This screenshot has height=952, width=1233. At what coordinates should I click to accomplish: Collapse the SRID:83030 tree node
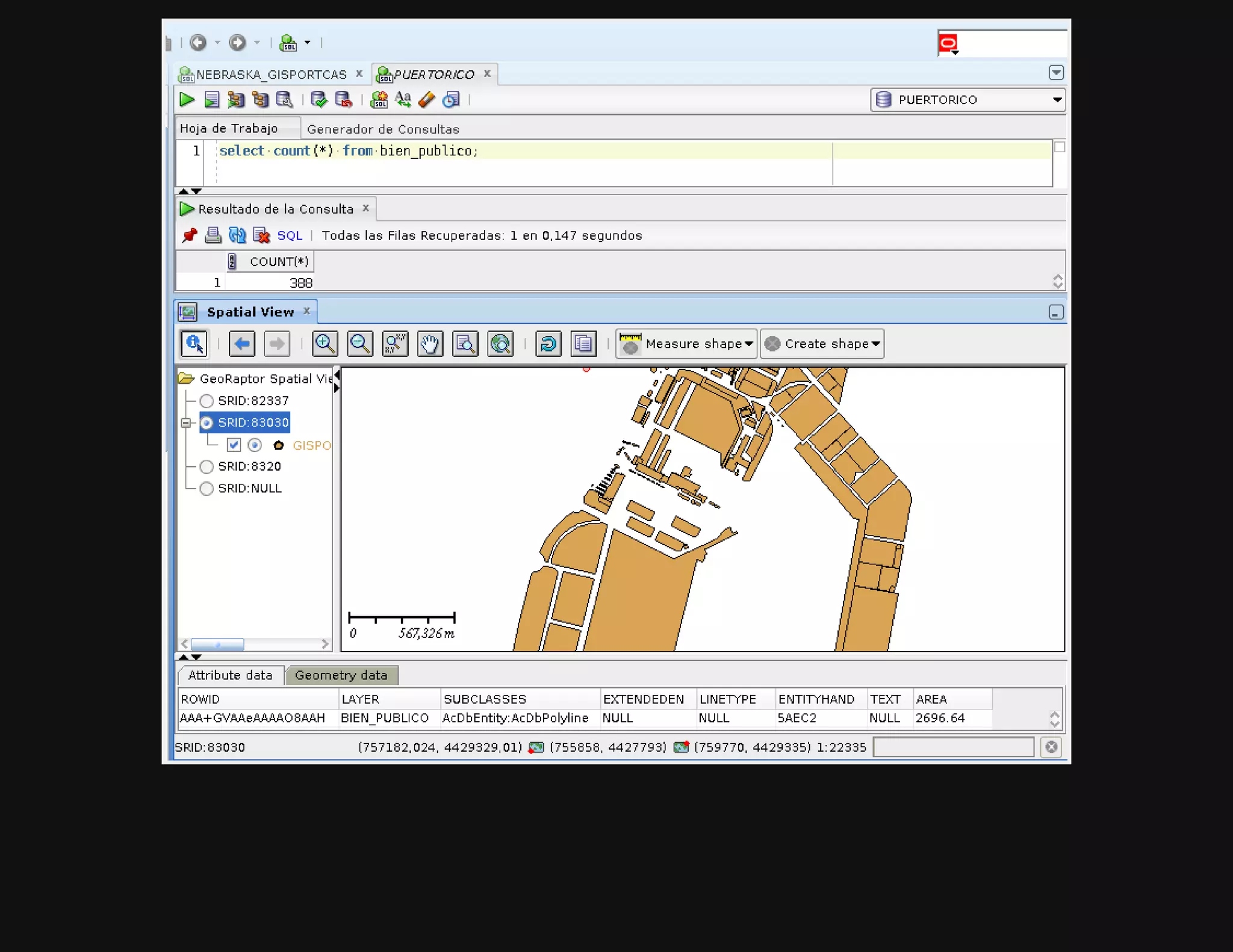(186, 423)
